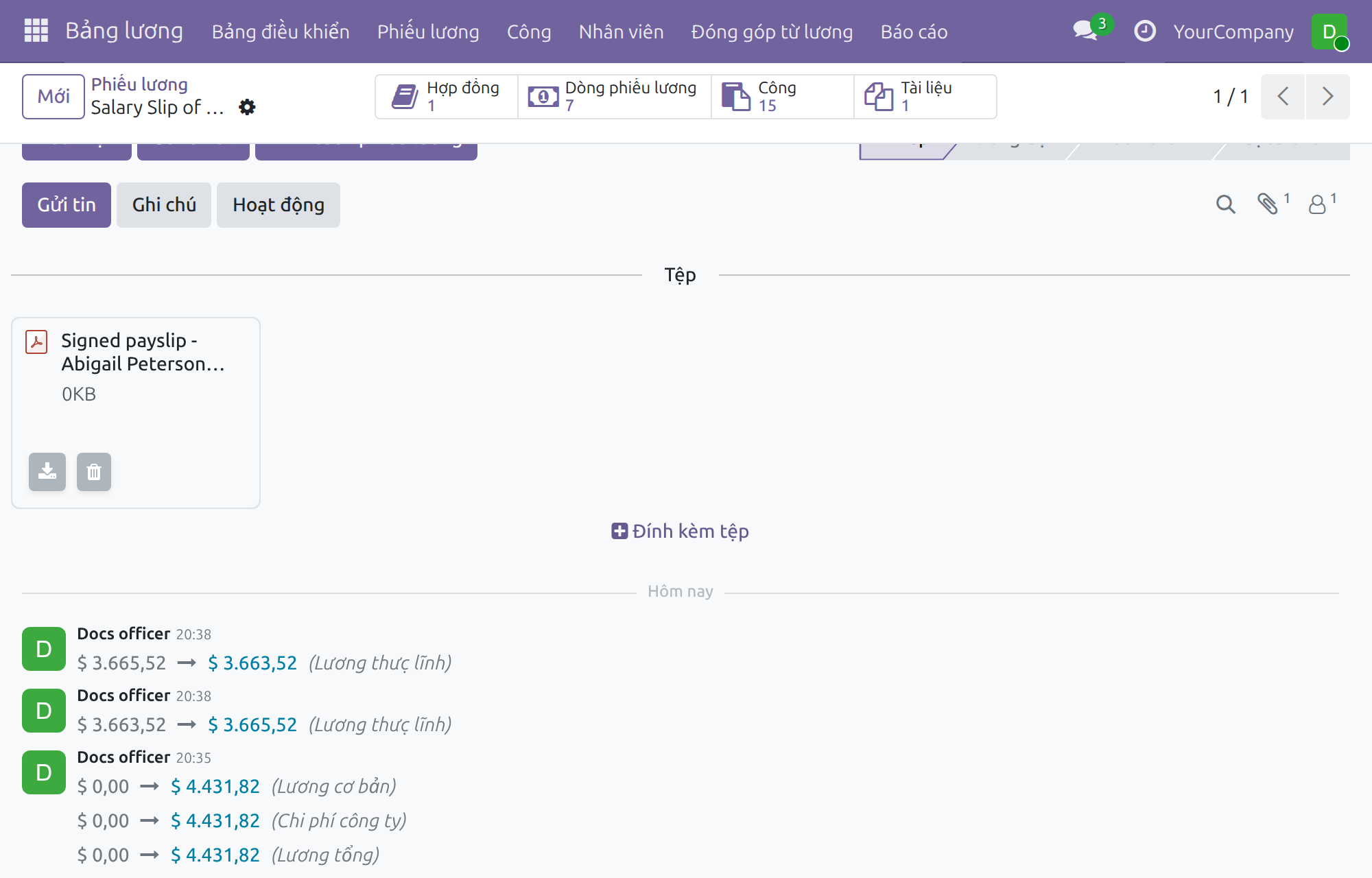
Task: Go to the next record arrow
Action: [x=1328, y=97]
